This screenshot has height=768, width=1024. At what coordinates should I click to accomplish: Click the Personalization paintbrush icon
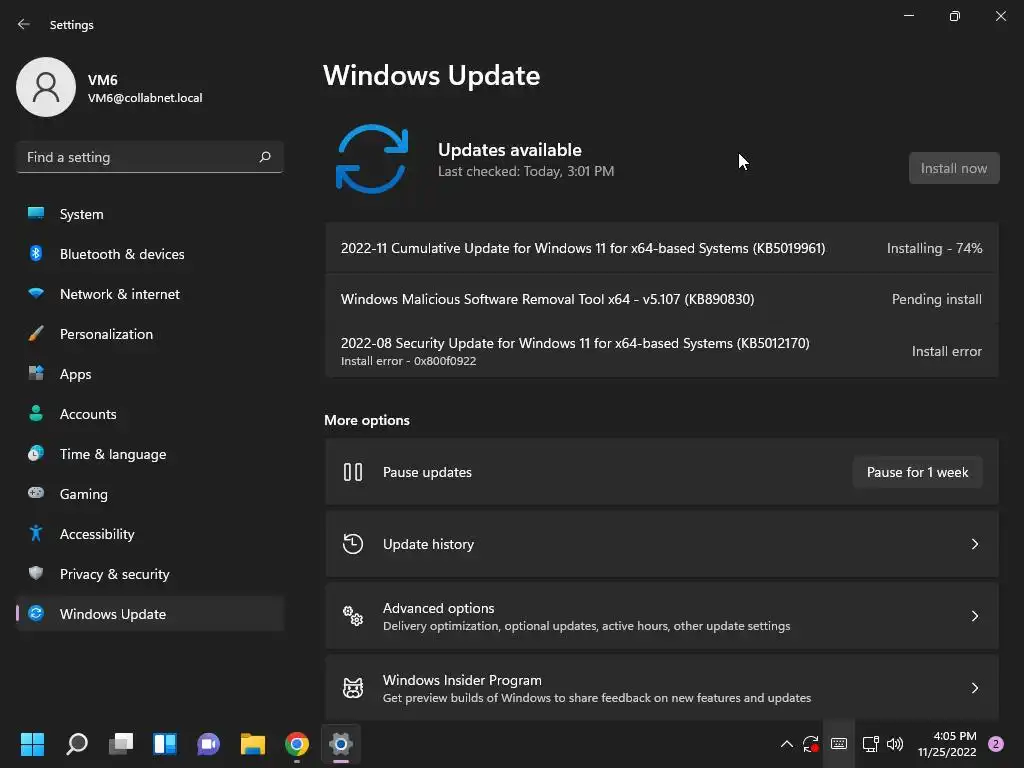[36, 334]
